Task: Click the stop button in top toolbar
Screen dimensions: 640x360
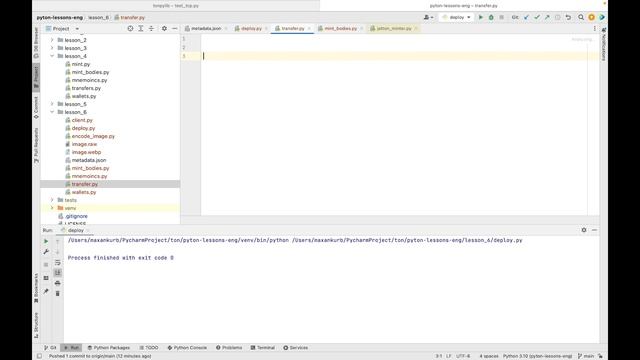Action: (502, 18)
